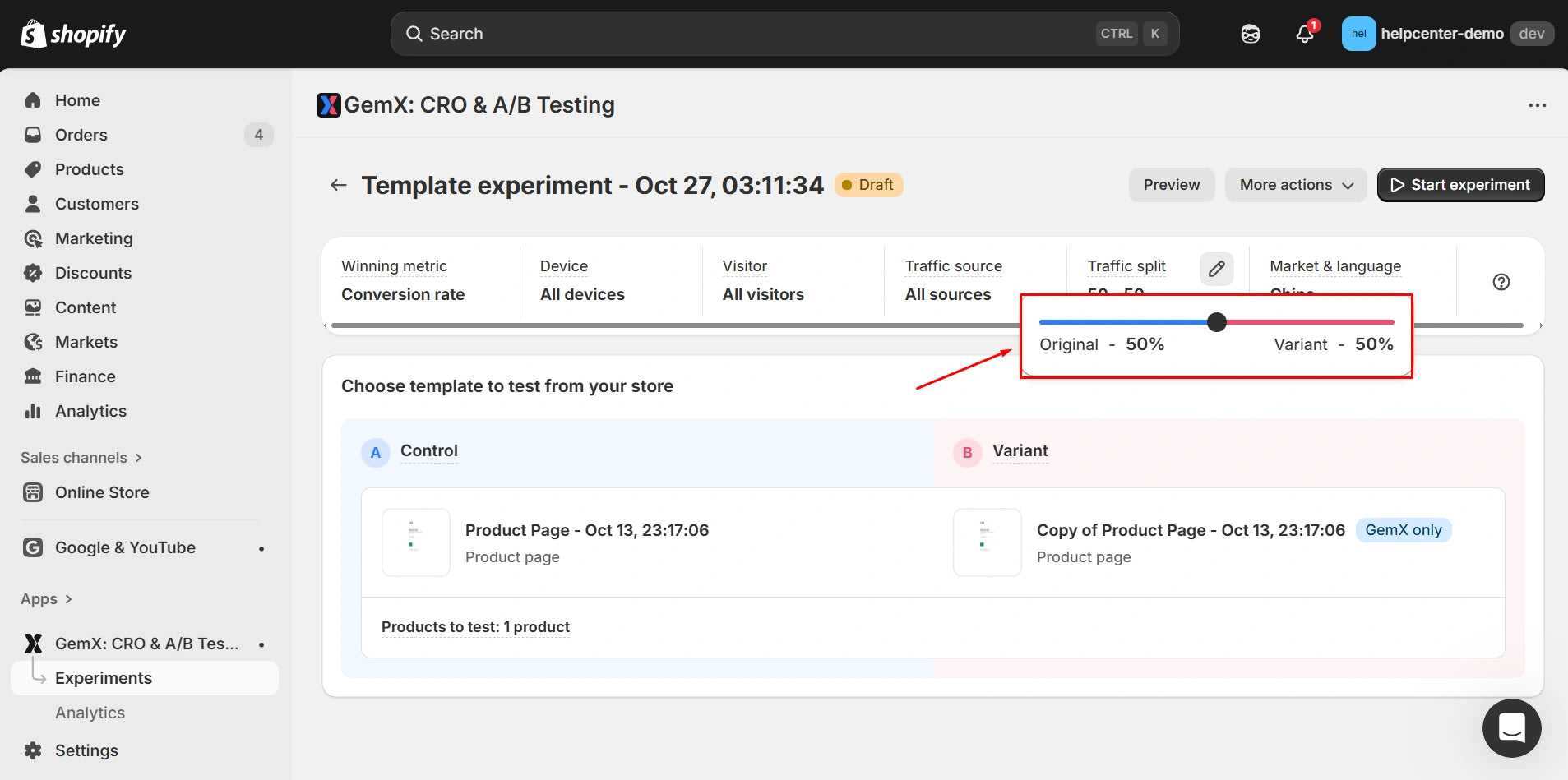The width and height of the screenshot is (1568, 780).
Task: Select Experiments under GemX
Action: 104,678
